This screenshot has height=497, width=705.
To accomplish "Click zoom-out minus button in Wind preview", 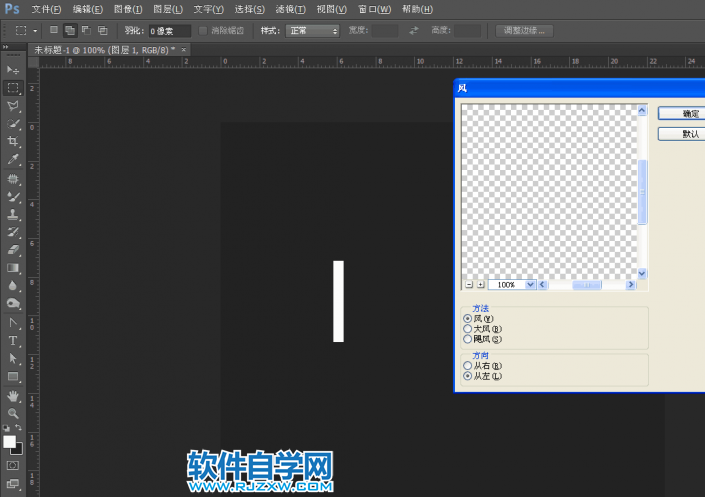I will (469, 285).
